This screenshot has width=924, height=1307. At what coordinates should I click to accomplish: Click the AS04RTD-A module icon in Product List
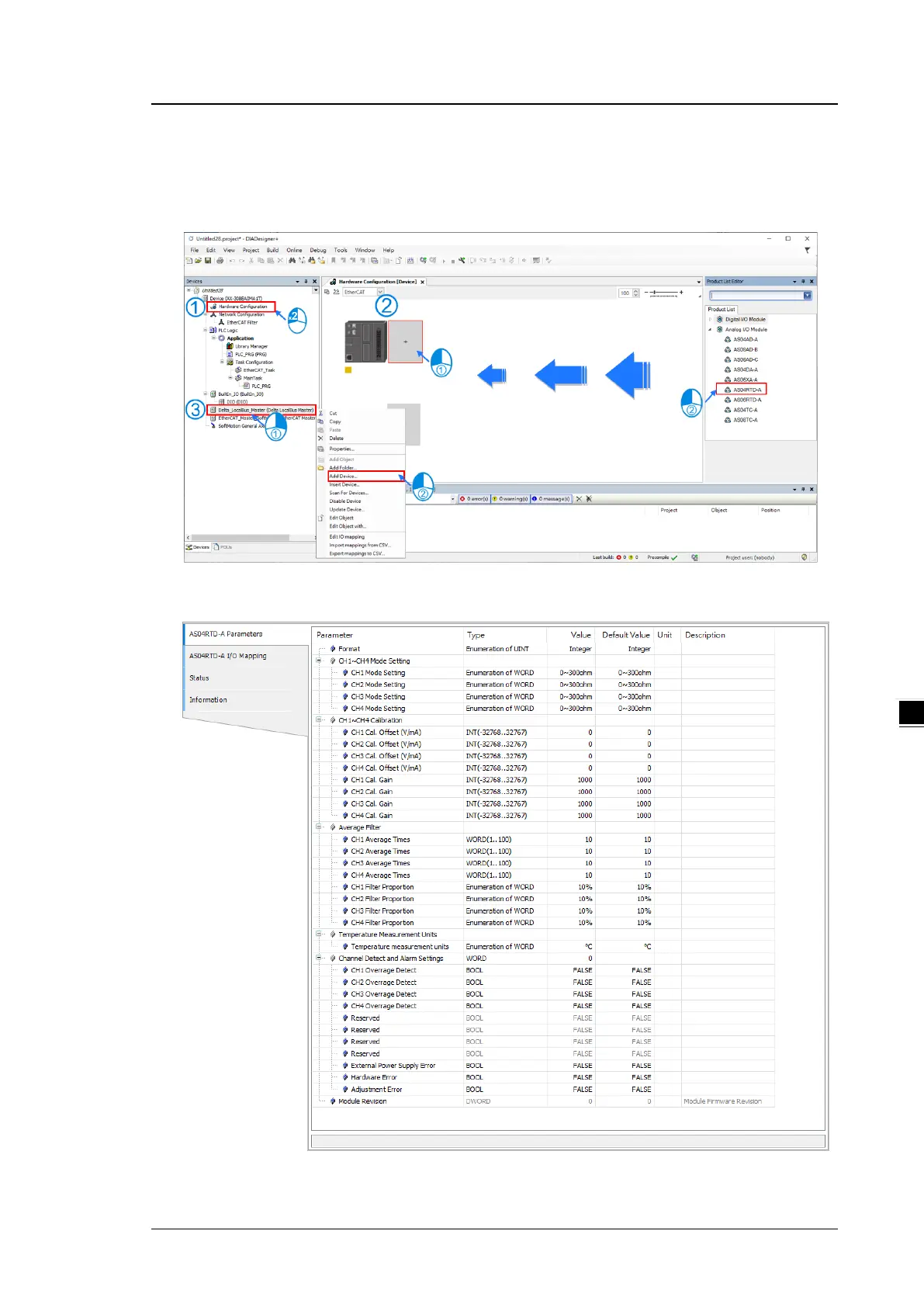coord(728,390)
